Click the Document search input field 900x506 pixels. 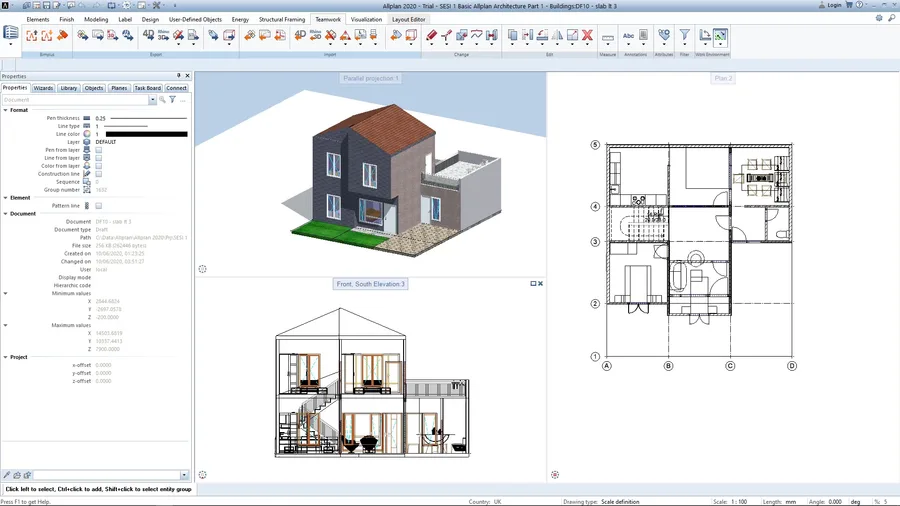tap(76, 100)
